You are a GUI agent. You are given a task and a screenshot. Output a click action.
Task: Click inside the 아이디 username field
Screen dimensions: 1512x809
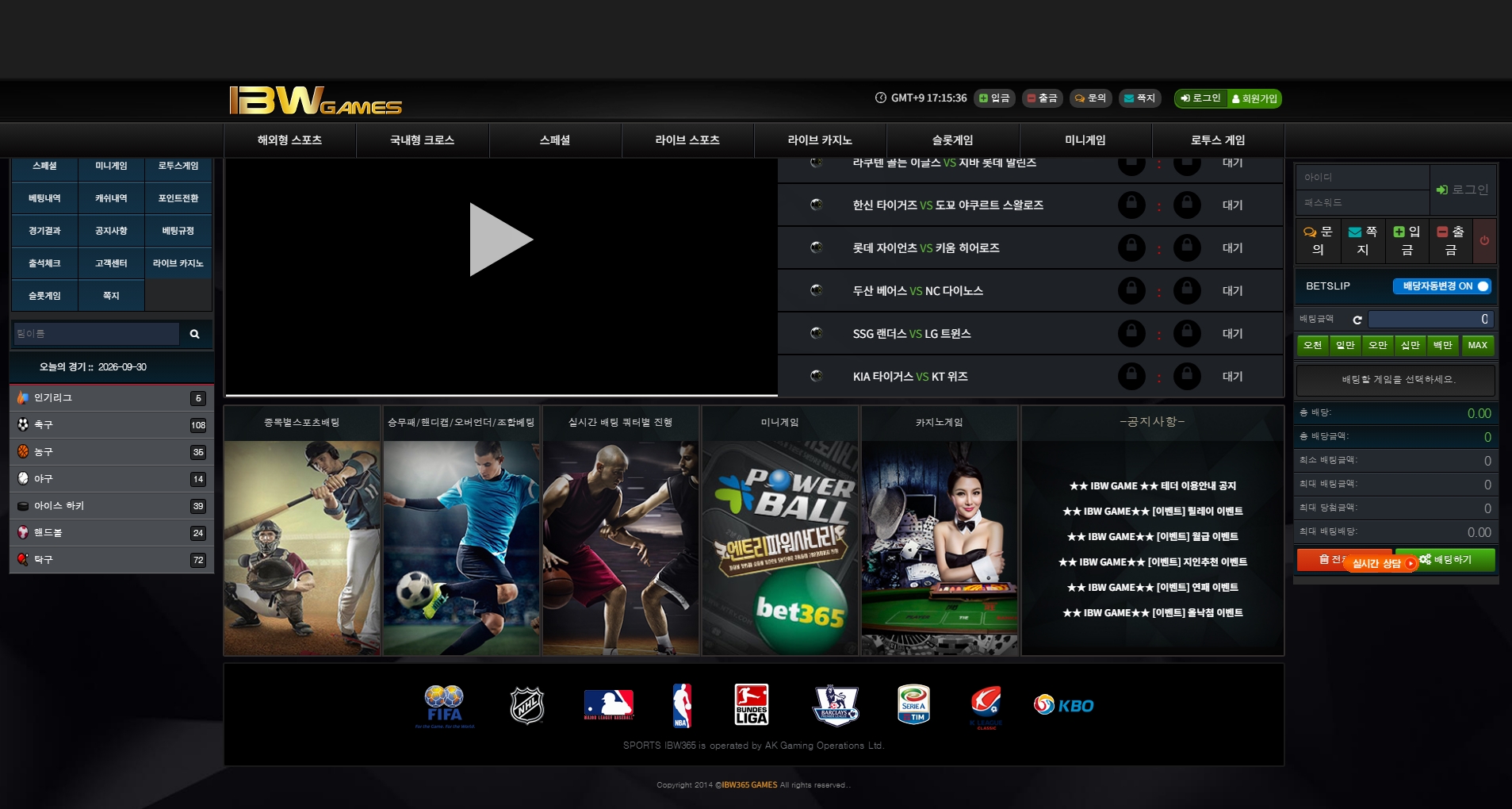pos(1363,178)
